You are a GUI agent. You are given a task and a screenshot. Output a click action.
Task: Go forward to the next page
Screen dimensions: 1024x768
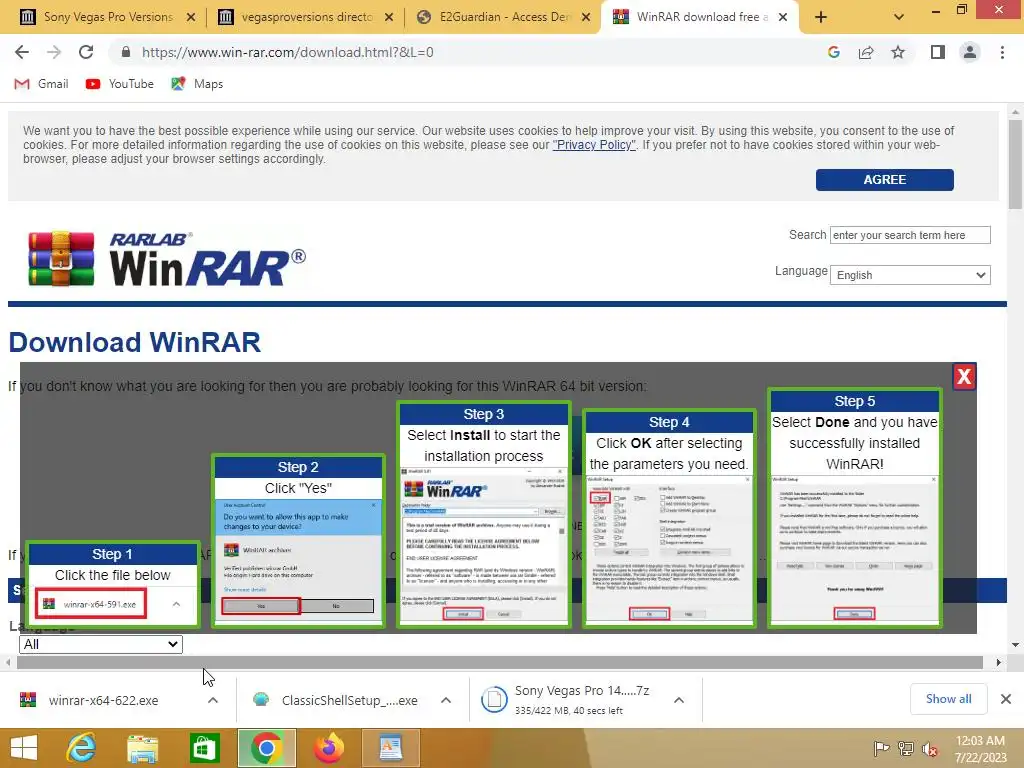[54, 52]
